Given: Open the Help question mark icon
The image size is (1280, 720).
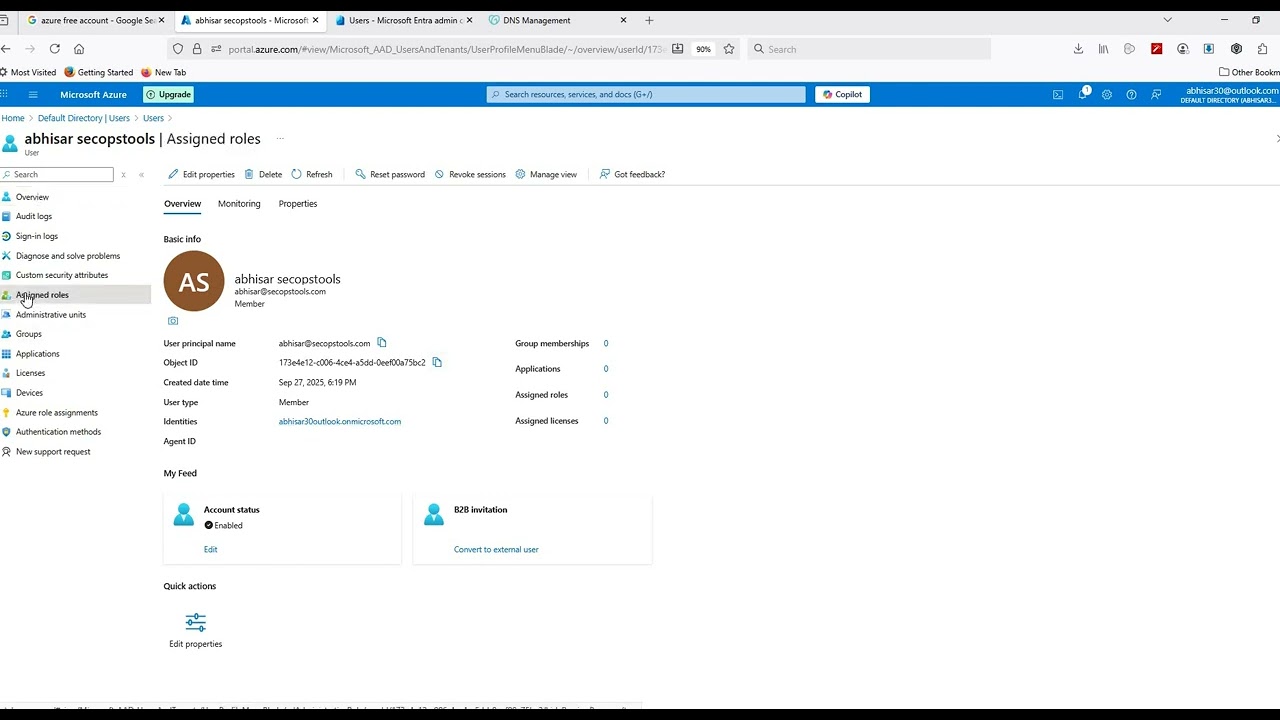Looking at the screenshot, I should [x=1131, y=95].
